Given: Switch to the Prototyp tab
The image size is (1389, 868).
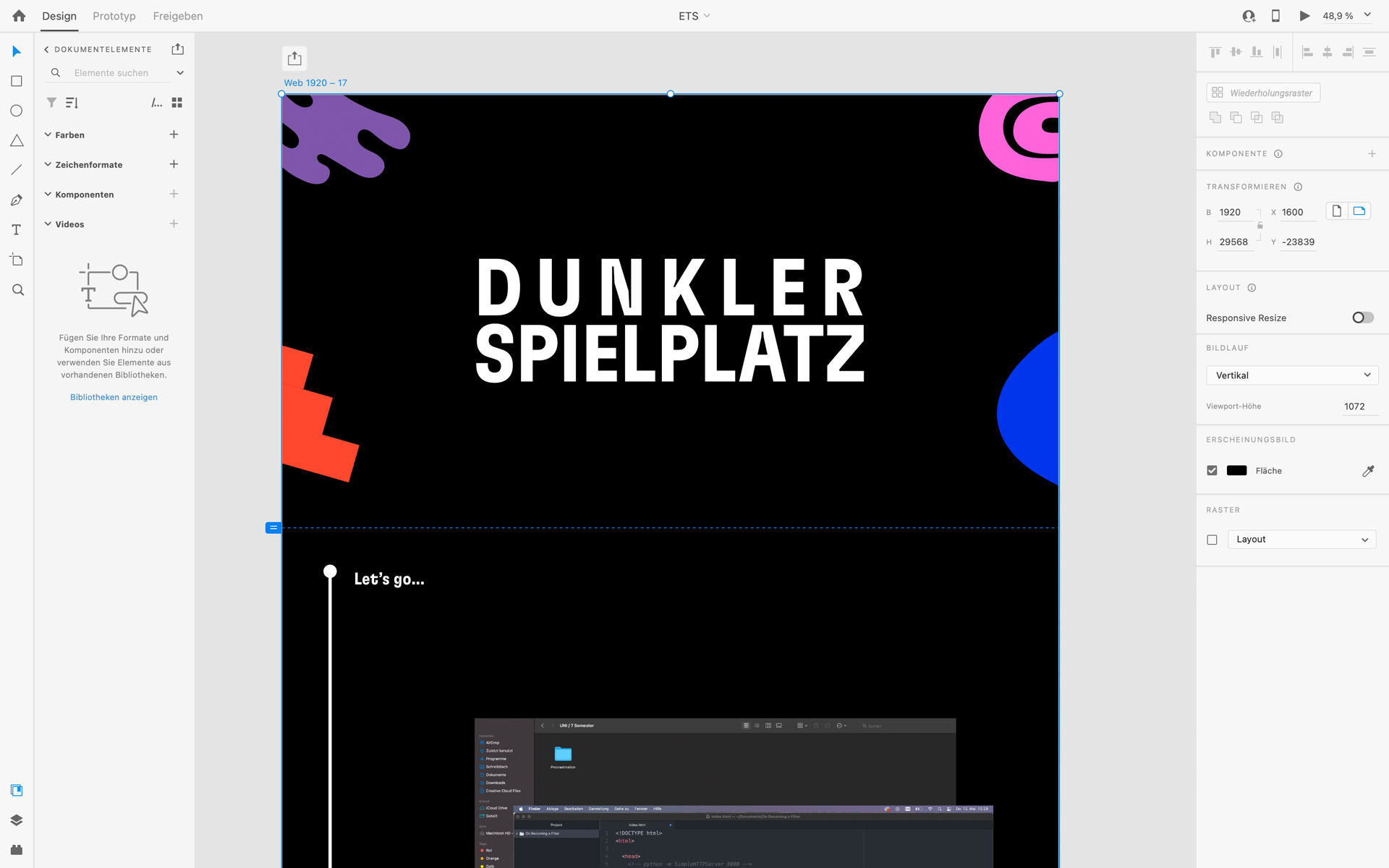Looking at the screenshot, I should 114,16.
